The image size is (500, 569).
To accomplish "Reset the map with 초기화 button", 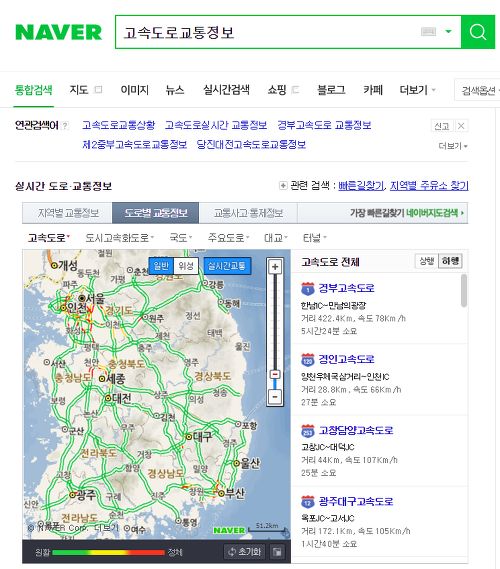I will click(245, 552).
